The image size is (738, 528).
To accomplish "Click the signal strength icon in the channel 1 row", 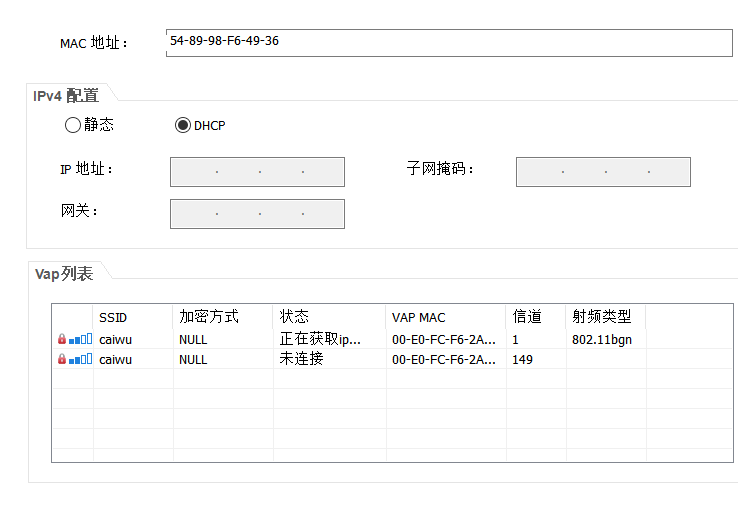I will point(80,339).
